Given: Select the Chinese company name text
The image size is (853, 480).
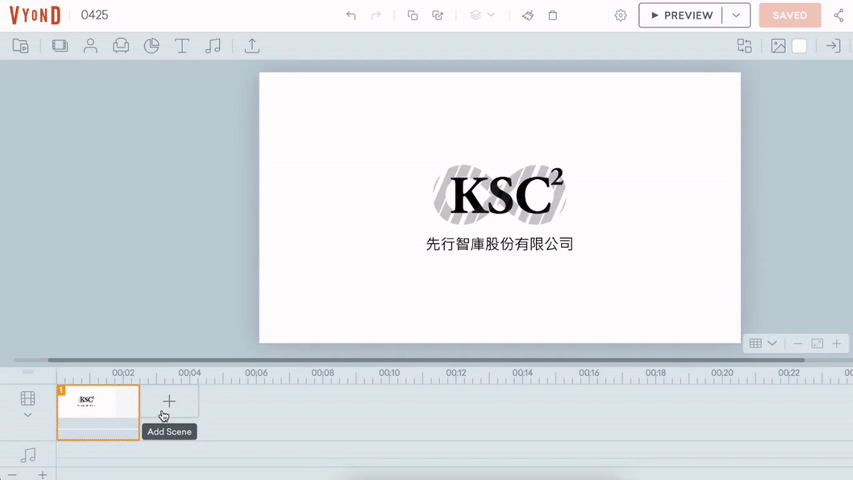Looking at the screenshot, I should 499,244.
